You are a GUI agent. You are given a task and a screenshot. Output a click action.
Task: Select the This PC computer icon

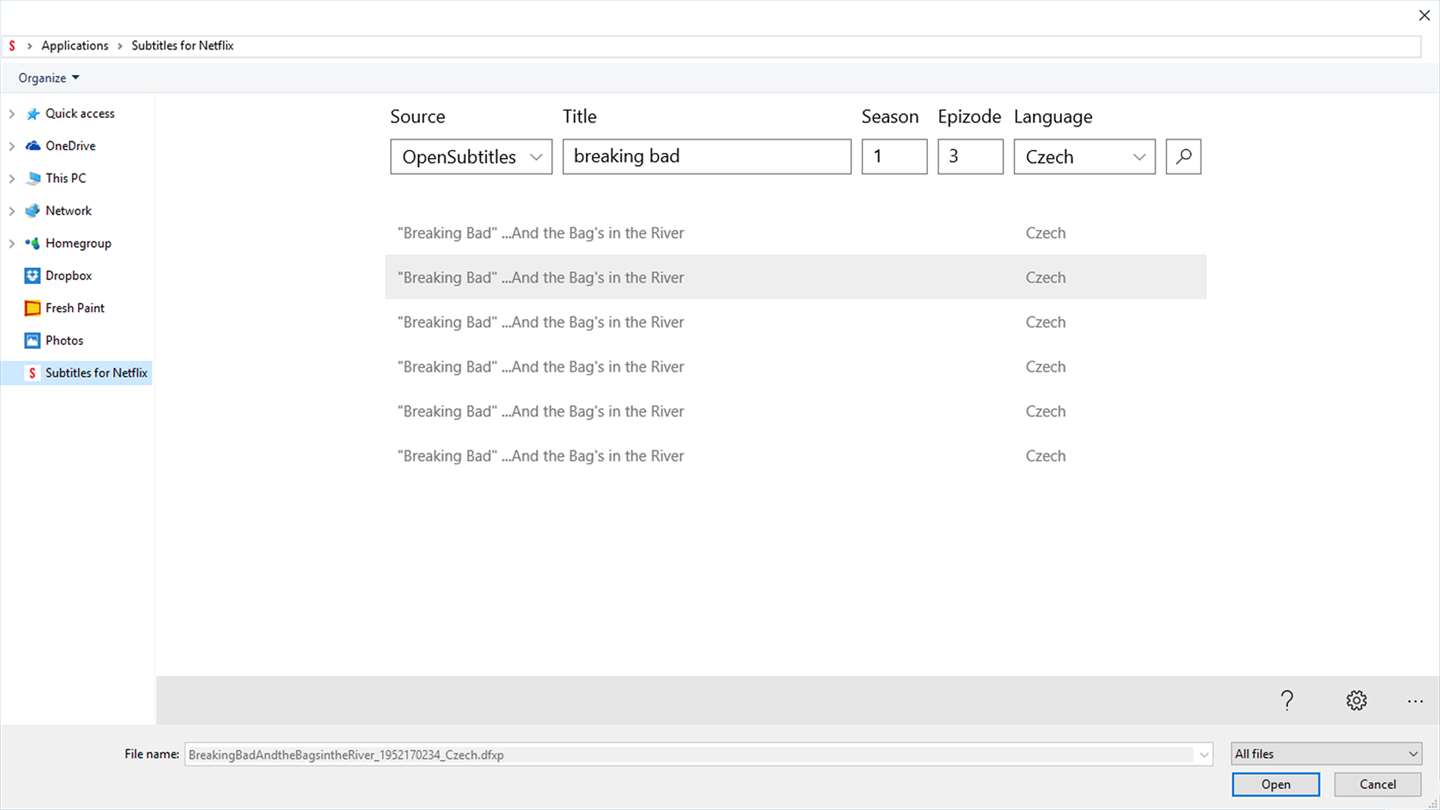pyautogui.click(x=33, y=179)
